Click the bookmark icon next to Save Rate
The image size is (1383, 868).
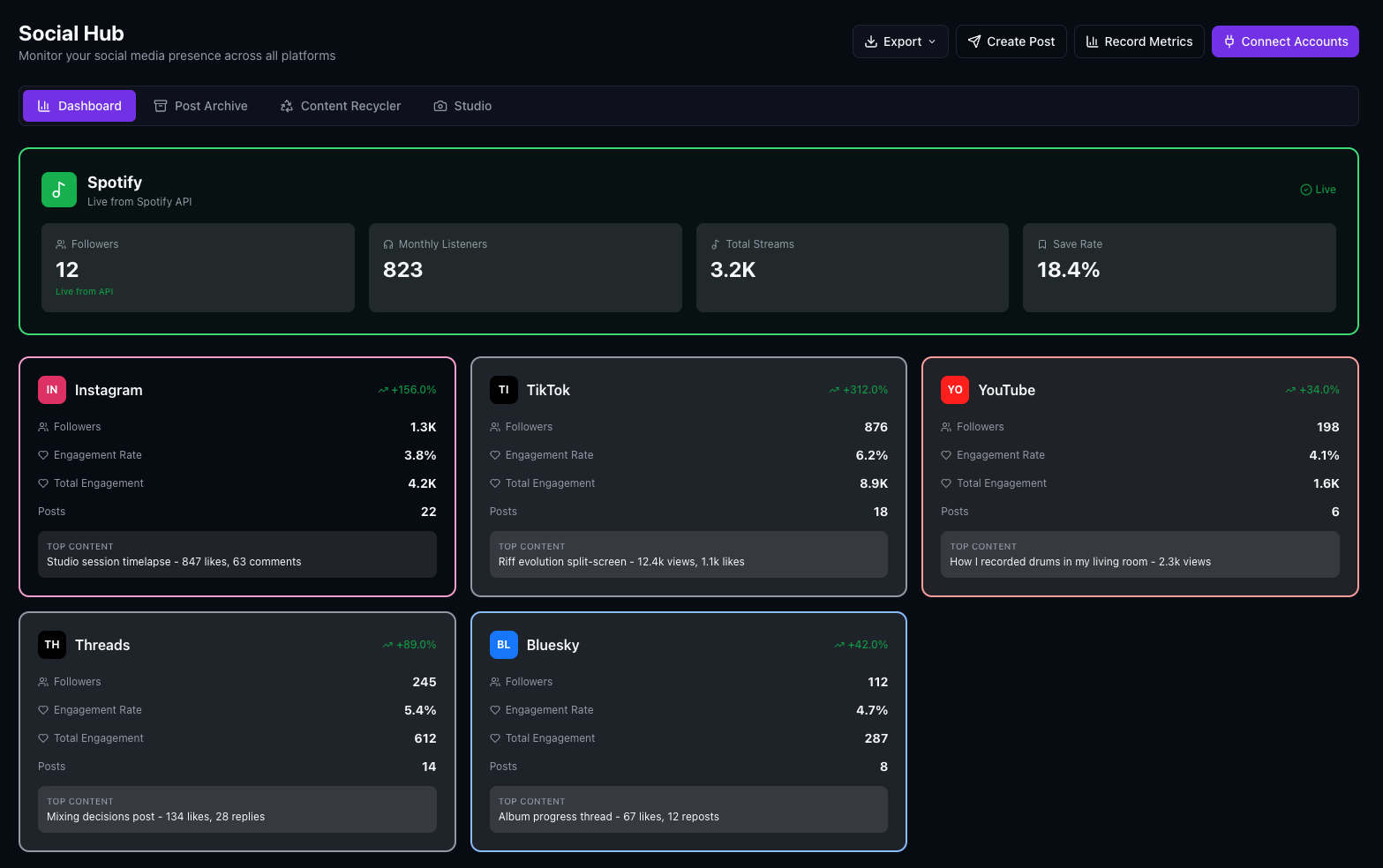click(x=1042, y=243)
